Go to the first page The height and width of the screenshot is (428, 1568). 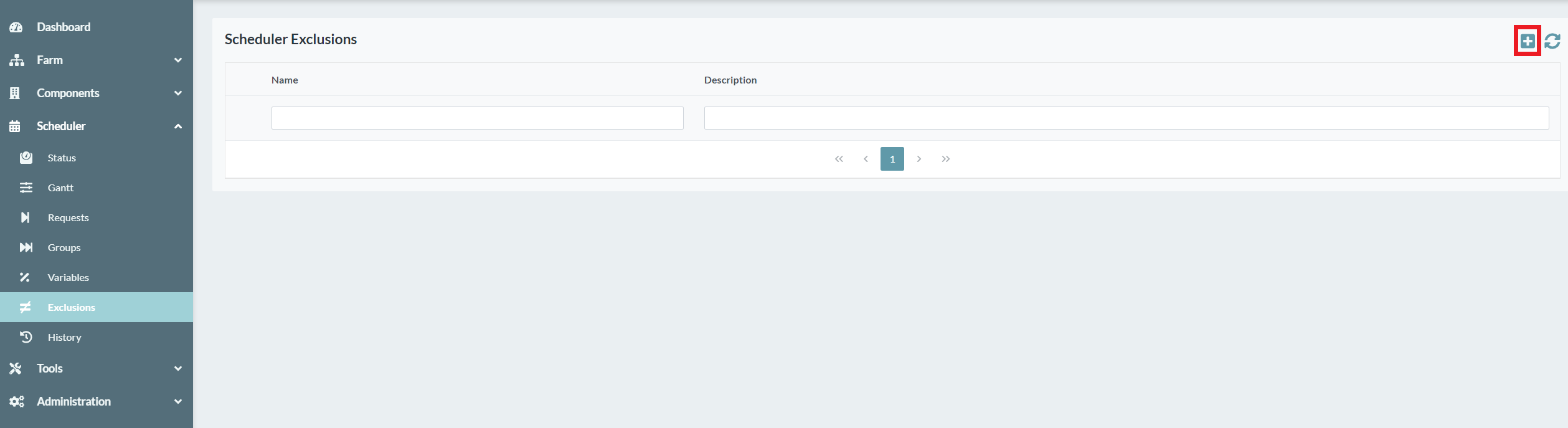(x=839, y=159)
